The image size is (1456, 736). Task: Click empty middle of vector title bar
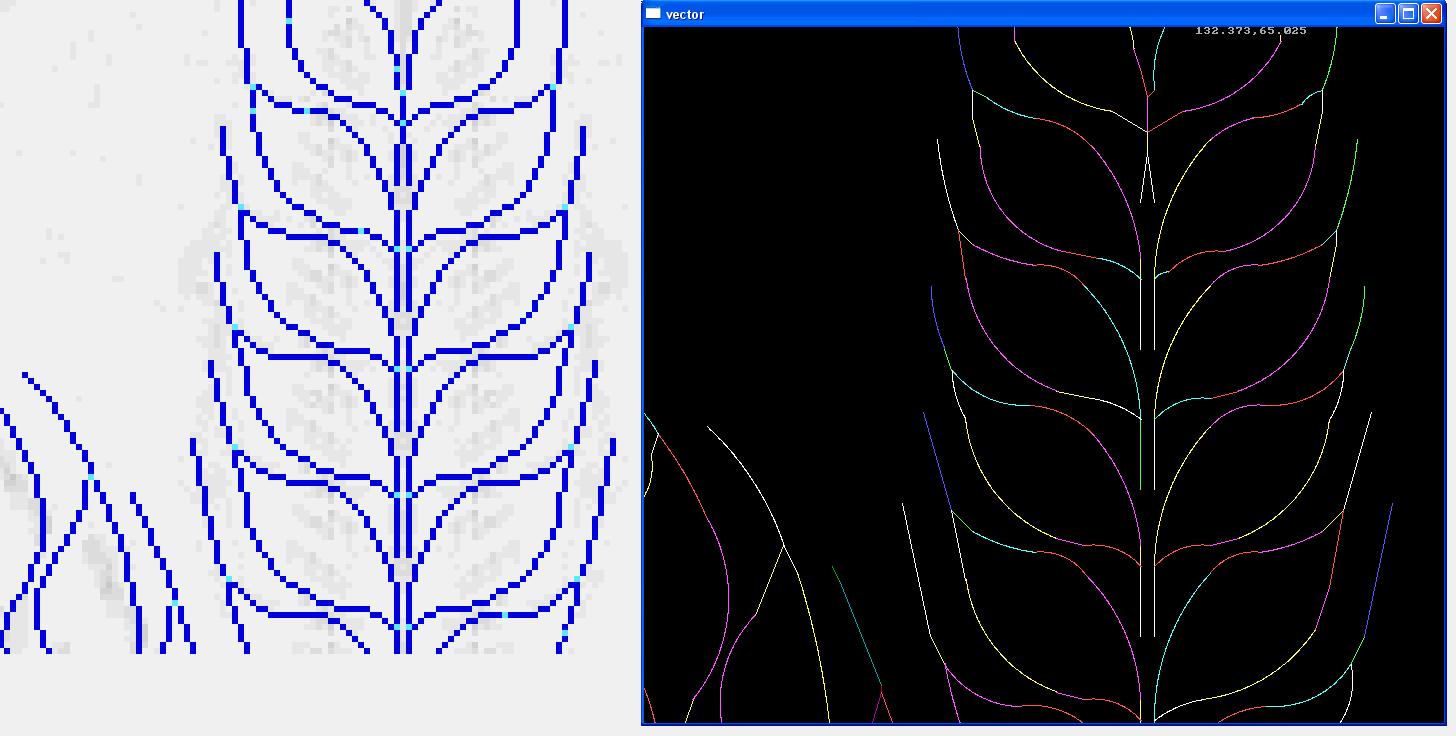click(1000, 14)
